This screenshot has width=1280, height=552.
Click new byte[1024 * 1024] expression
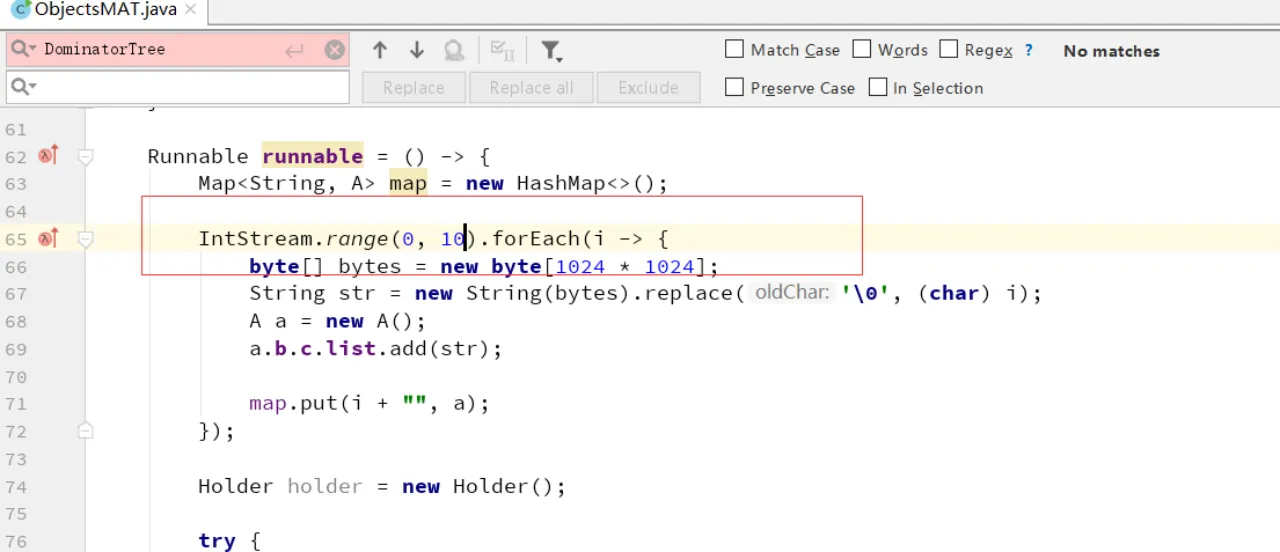coord(573,266)
